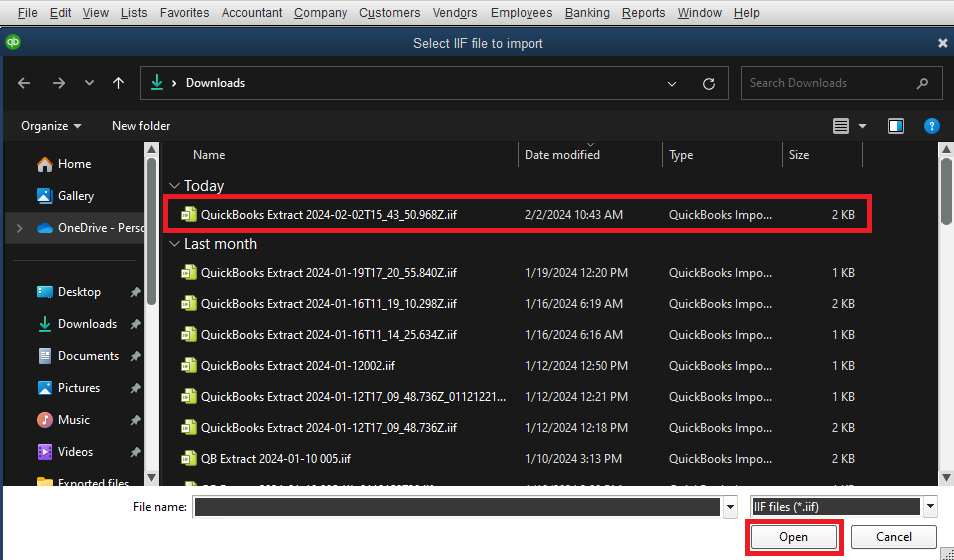Select file QuickBooks Extract 2024-01-19T17_20_55.840Z.iif
Viewport: 954px width, 560px height.
pyautogui.click(x=518, y=273)
